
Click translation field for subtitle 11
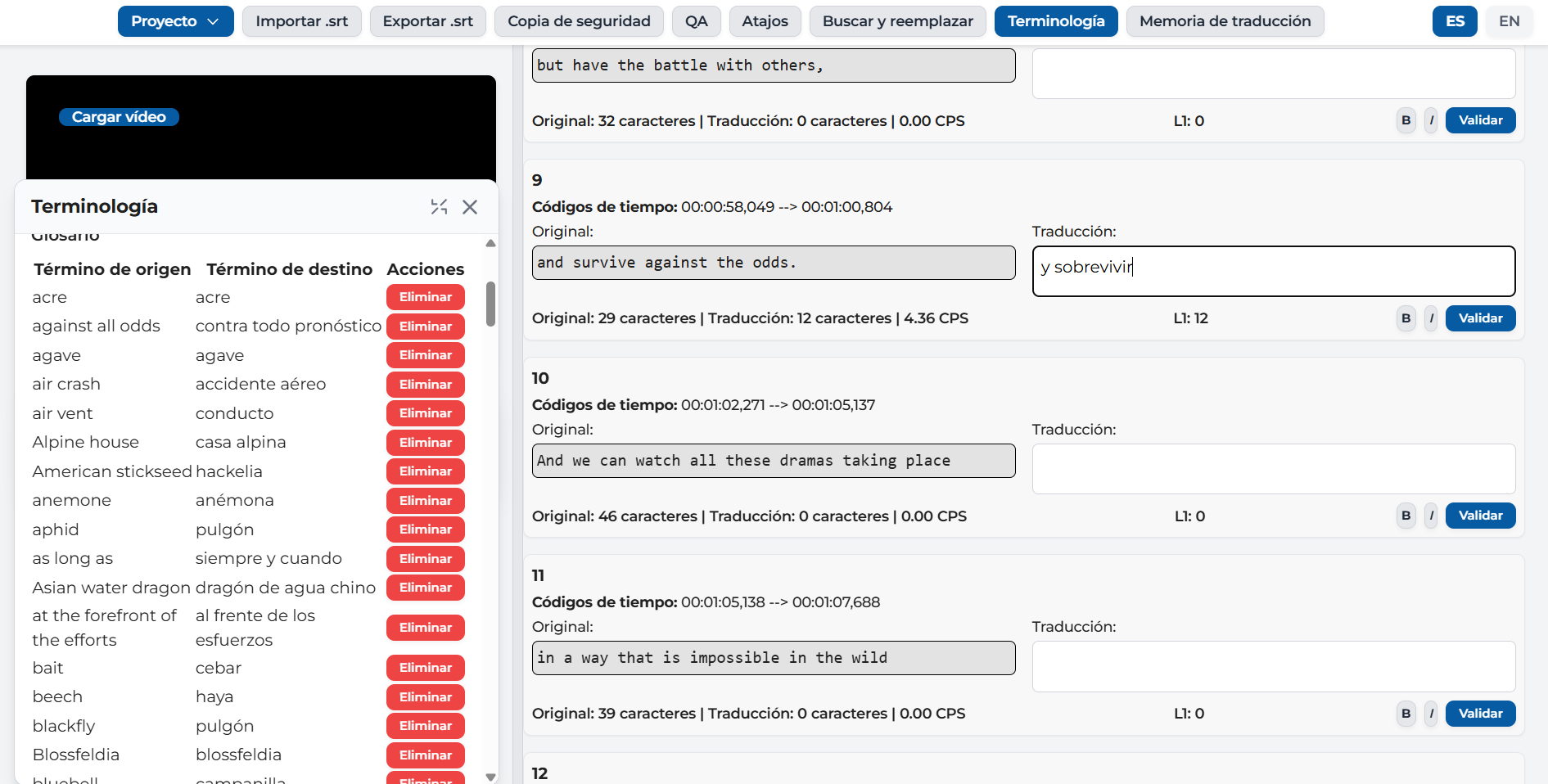click(x=1274, y=666)
